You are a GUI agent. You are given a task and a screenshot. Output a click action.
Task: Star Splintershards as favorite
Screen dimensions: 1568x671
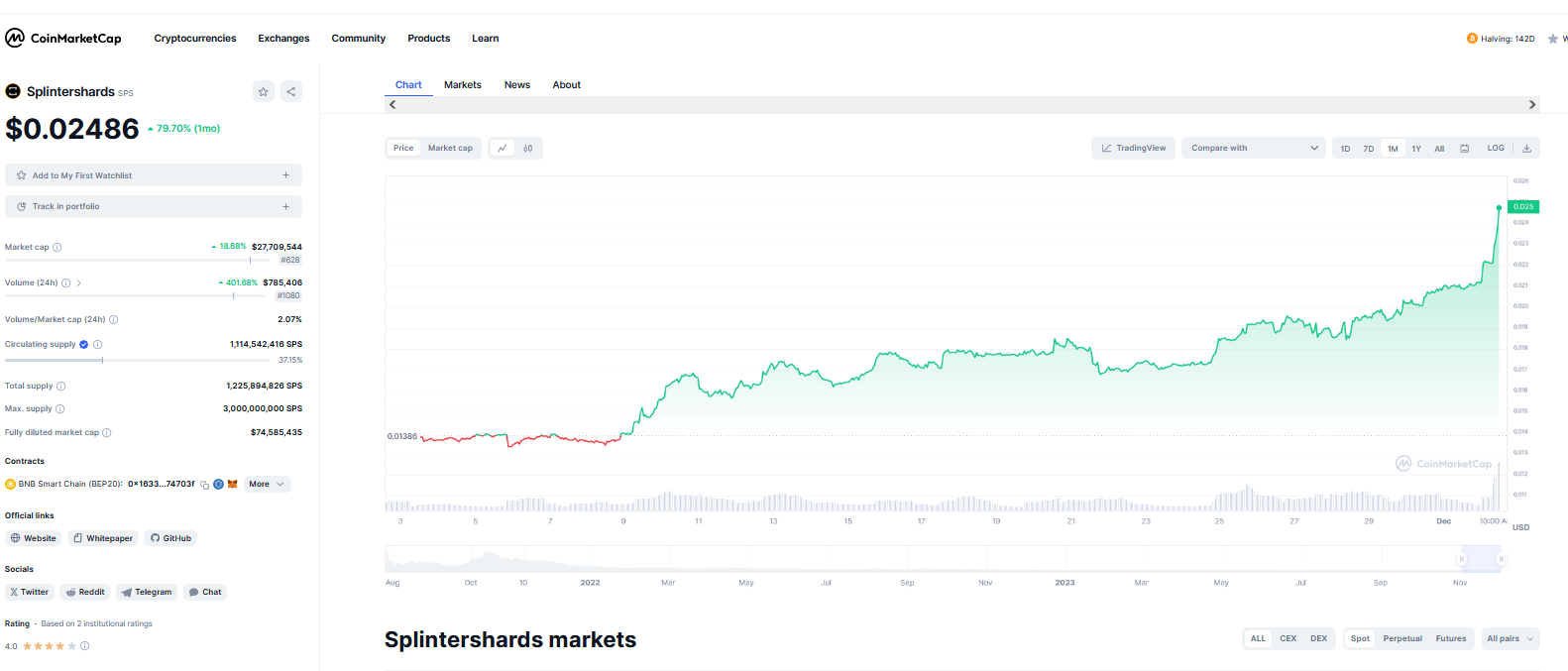264,91
